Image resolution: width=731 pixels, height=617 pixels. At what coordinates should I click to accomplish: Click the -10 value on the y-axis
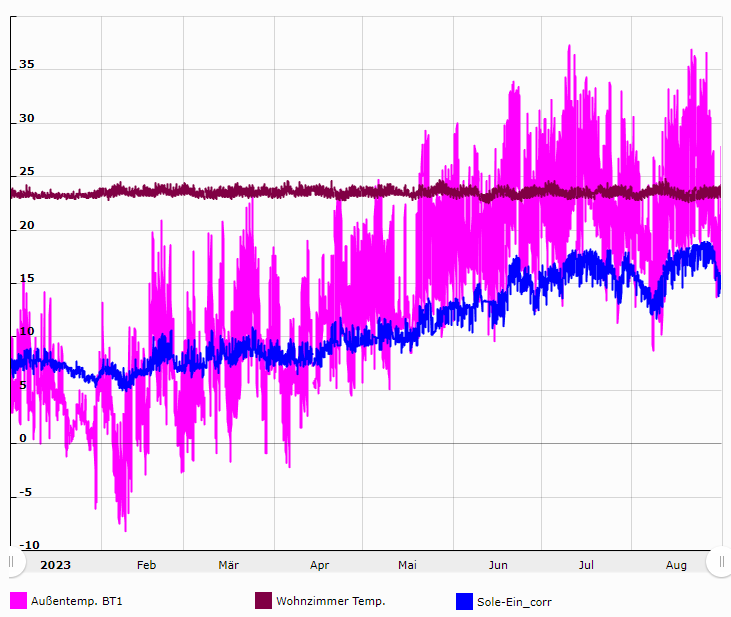[29, 545]
